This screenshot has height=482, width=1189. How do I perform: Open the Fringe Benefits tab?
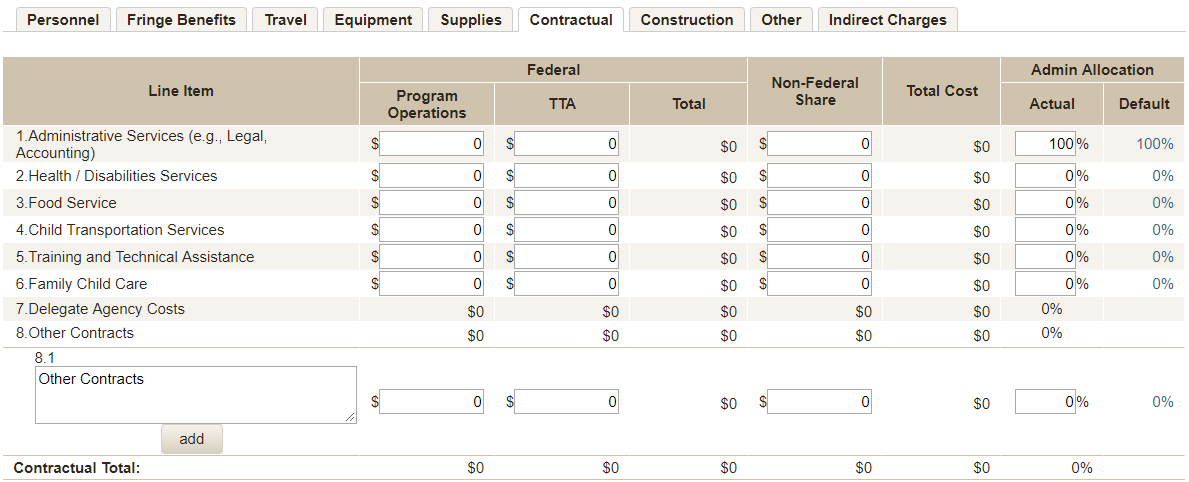tap(181, 20)
